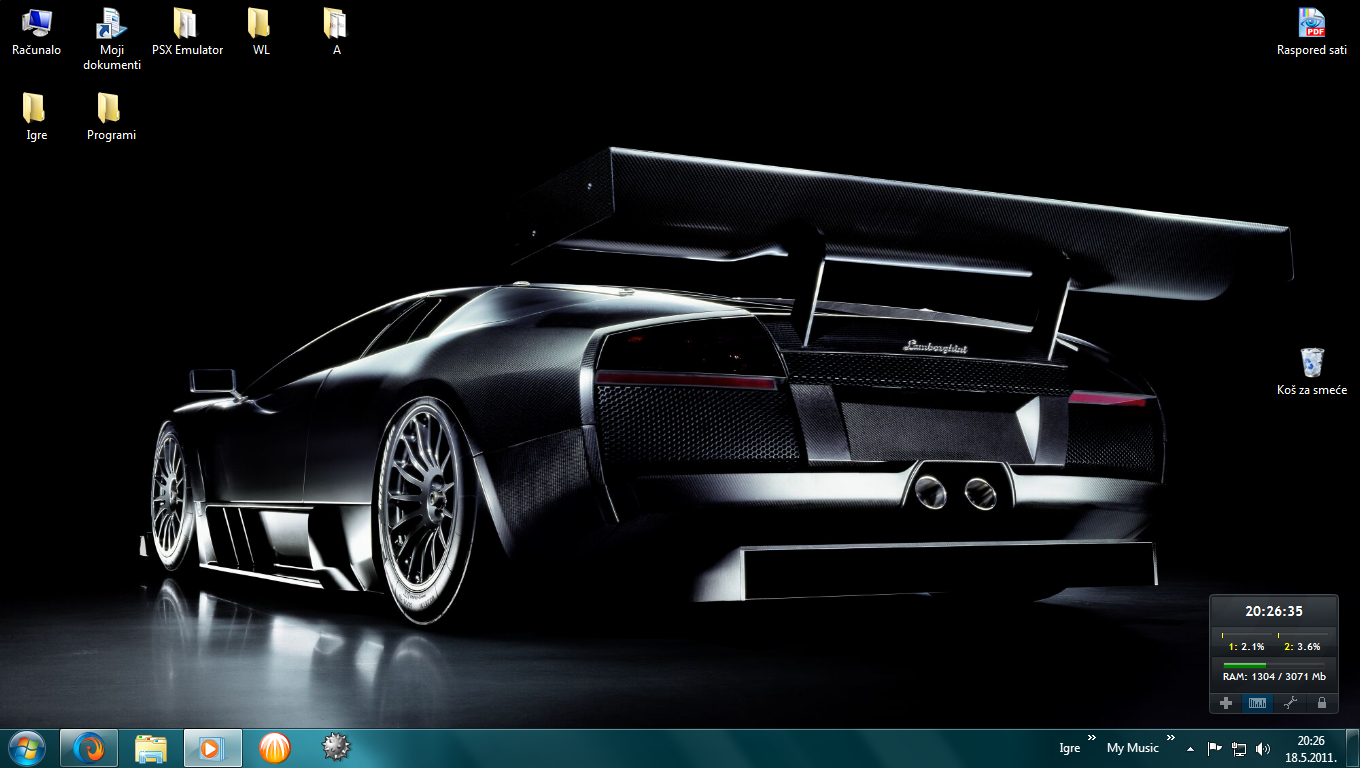Image resolution: width=1360 pixels, height=768 pixels.
Task: Show hidden system tray icons
Action: pyautogui.click(x=1190, y=748)
